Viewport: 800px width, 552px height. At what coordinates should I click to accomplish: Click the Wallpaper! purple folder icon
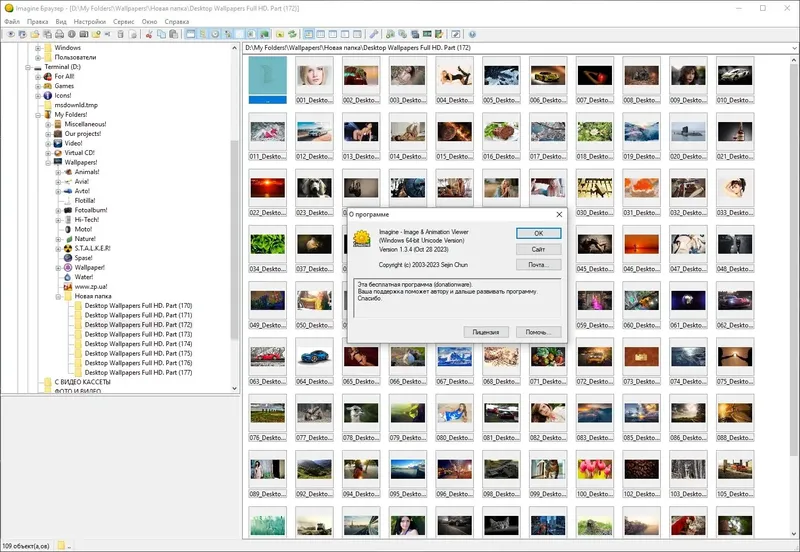[68, 267]
